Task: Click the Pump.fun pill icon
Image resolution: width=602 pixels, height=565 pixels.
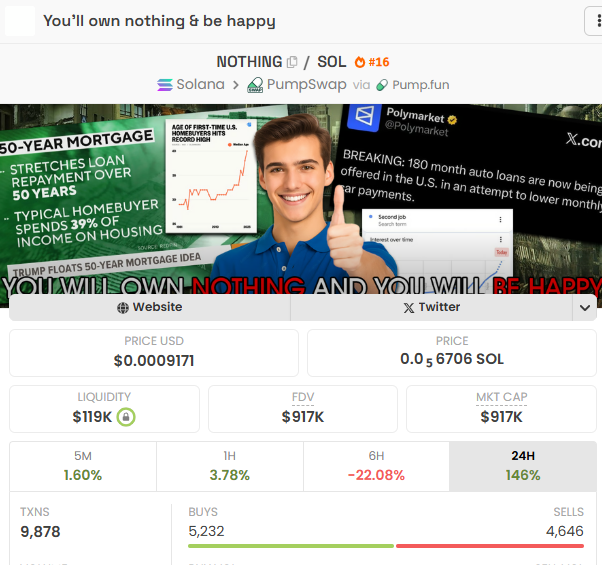Action: pos(382,85)
